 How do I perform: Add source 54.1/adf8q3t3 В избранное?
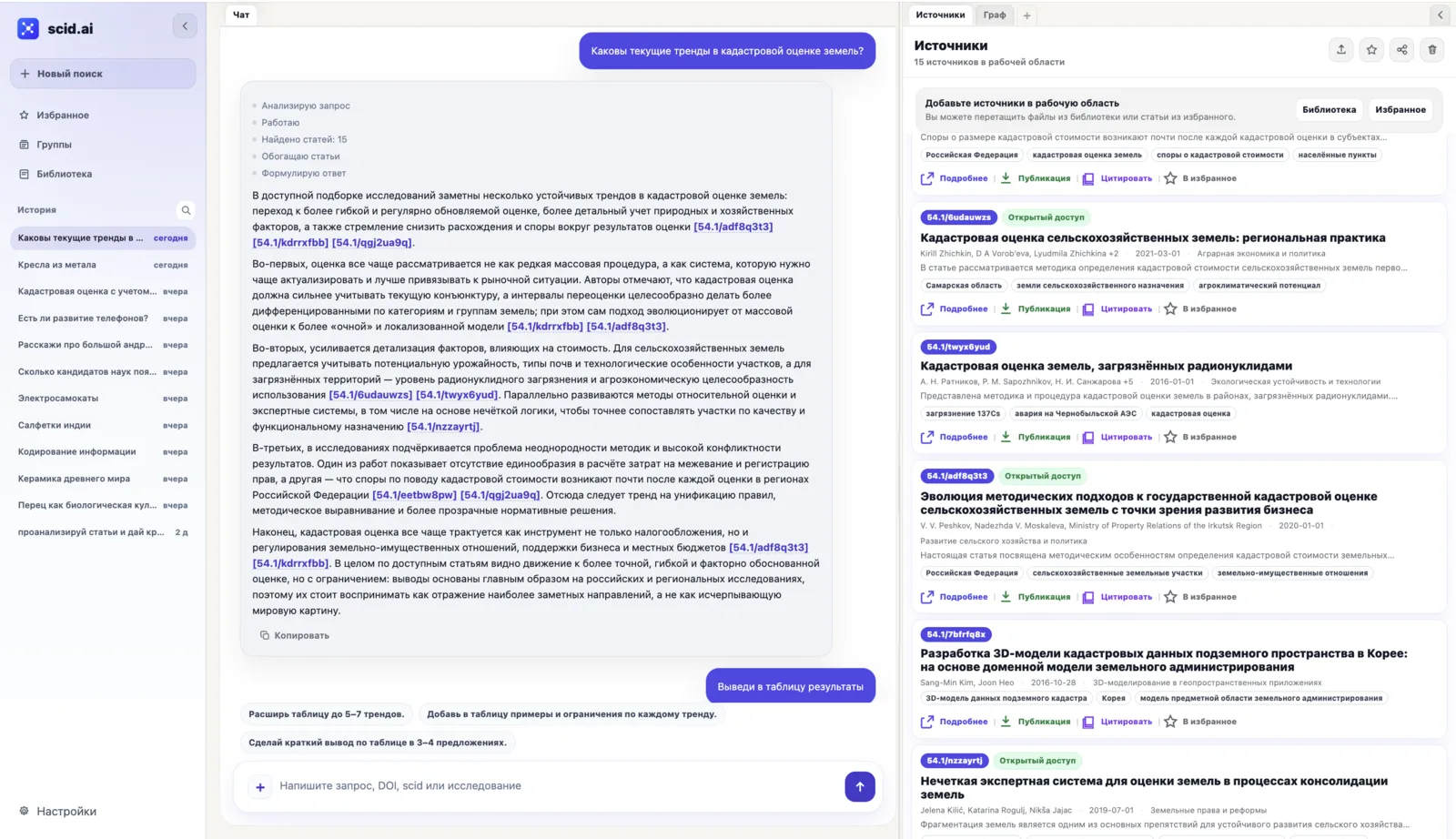1199,598
